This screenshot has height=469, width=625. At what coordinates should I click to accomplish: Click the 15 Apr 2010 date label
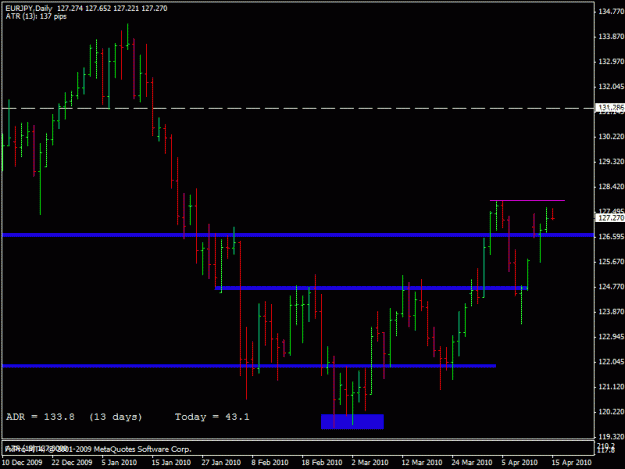click(572, 463)
